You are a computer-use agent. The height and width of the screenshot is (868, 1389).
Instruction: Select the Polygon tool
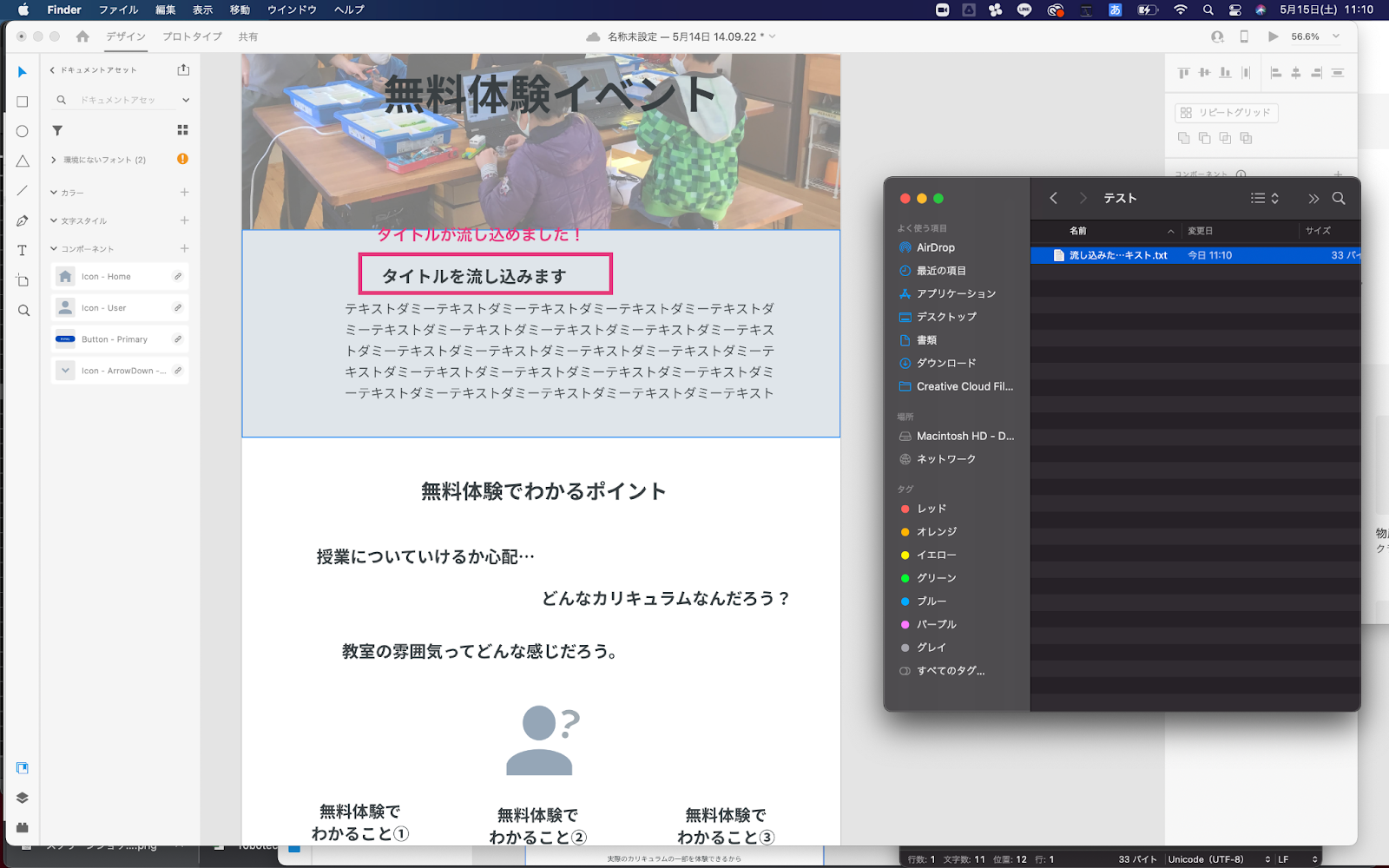(23, 161)
